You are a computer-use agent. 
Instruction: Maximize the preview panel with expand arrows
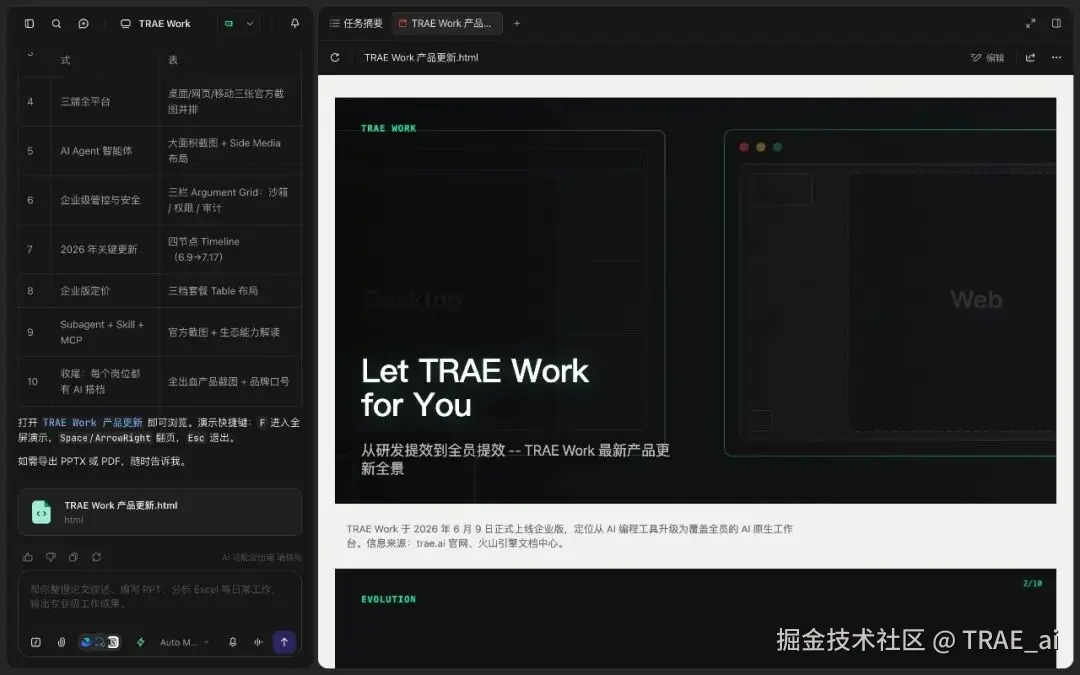click(1030, 23)
